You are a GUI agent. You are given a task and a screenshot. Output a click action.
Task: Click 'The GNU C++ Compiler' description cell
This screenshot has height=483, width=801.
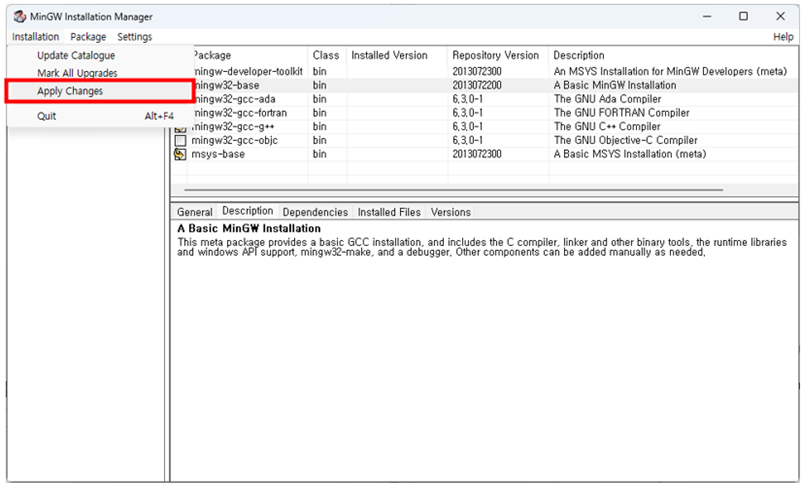[x=607, y=127]
